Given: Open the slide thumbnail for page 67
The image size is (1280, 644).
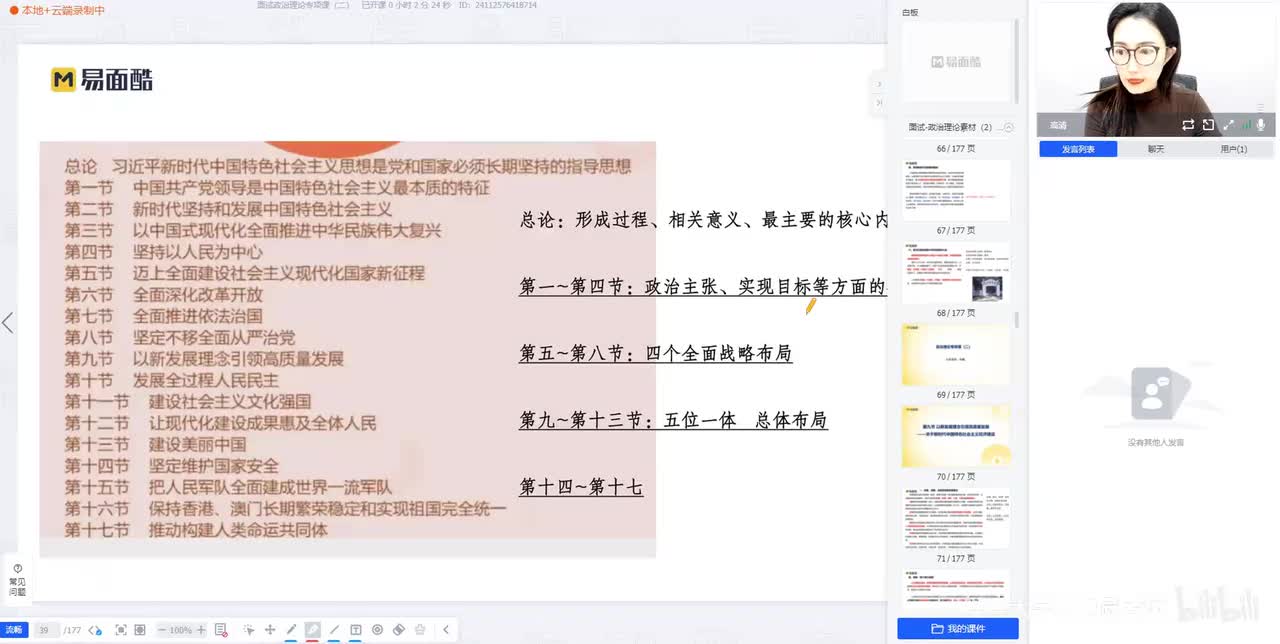Looking at the screenshot, I should (x=956, y=272).
